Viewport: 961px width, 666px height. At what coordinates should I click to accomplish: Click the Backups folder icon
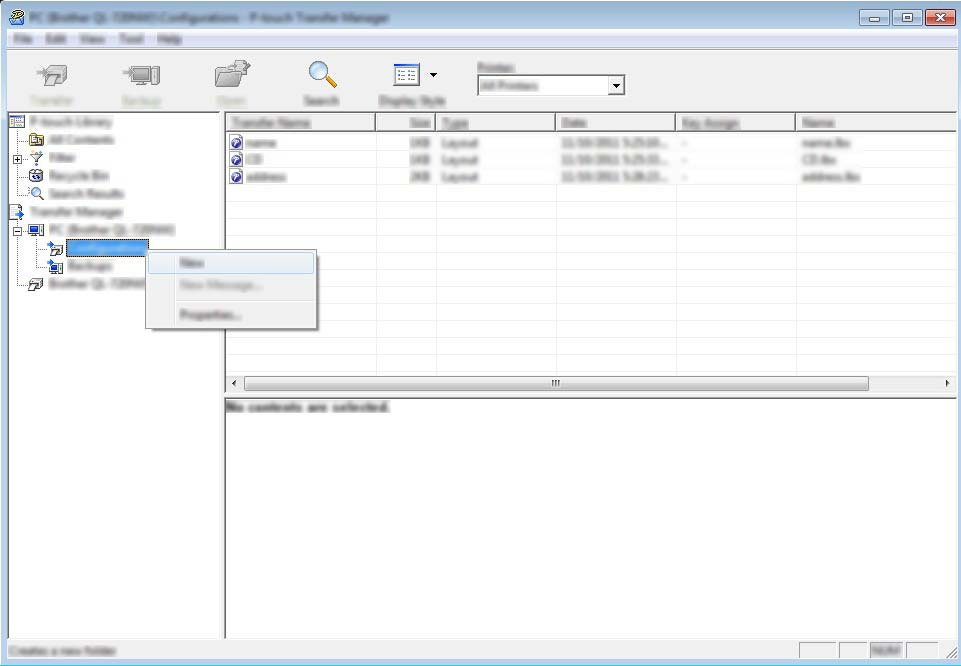(55, 267)
